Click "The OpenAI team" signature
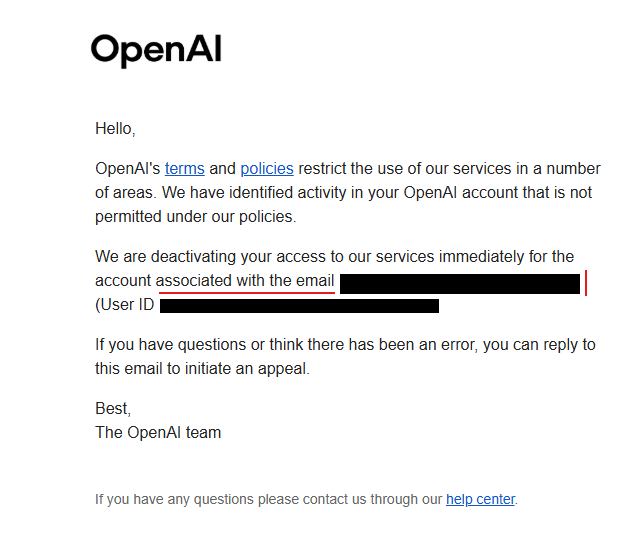The width and height of the screenshot is (630, 535). (x=158, y=433)
